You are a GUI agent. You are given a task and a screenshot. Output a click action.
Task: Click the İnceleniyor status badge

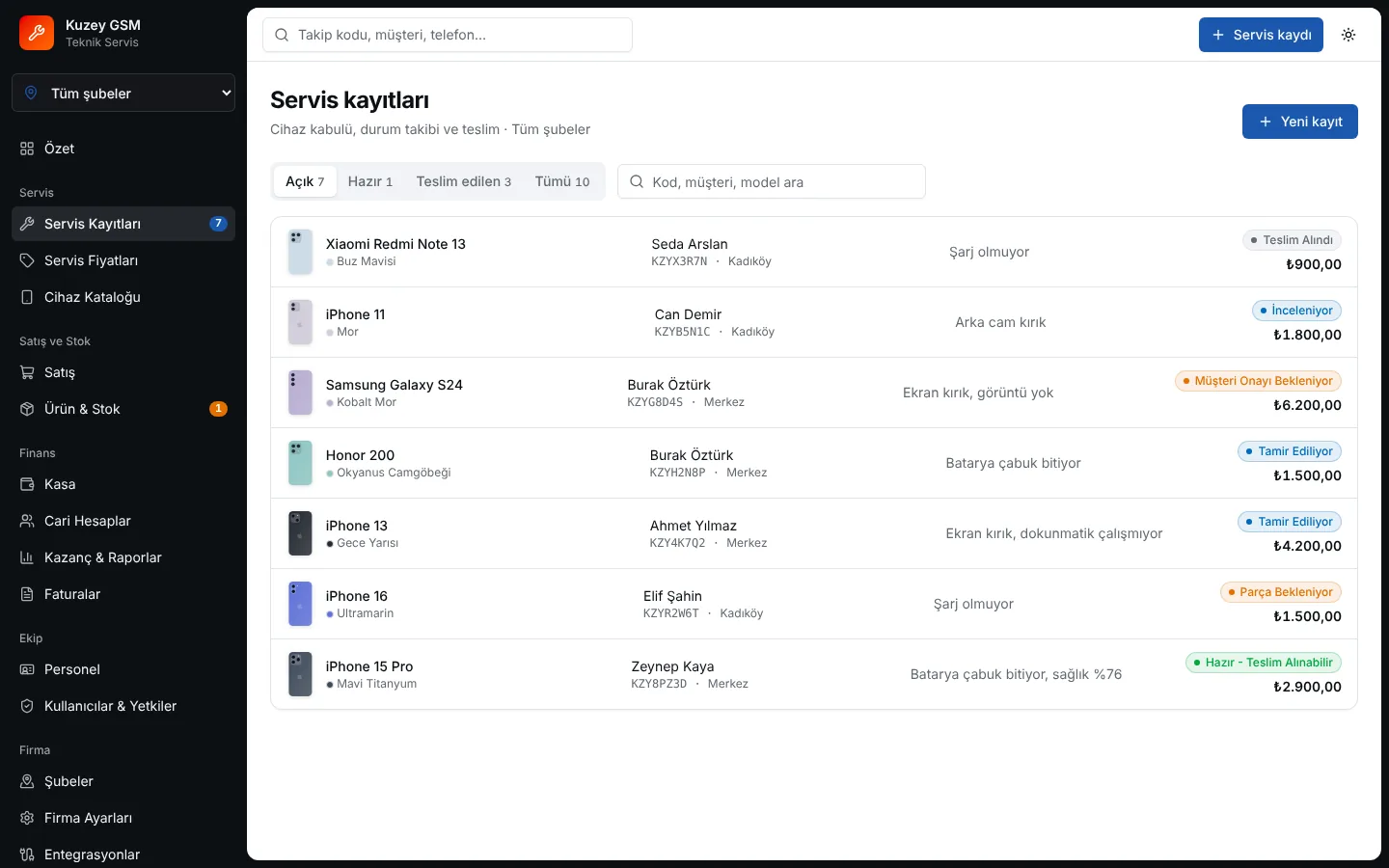(1296, 311)
